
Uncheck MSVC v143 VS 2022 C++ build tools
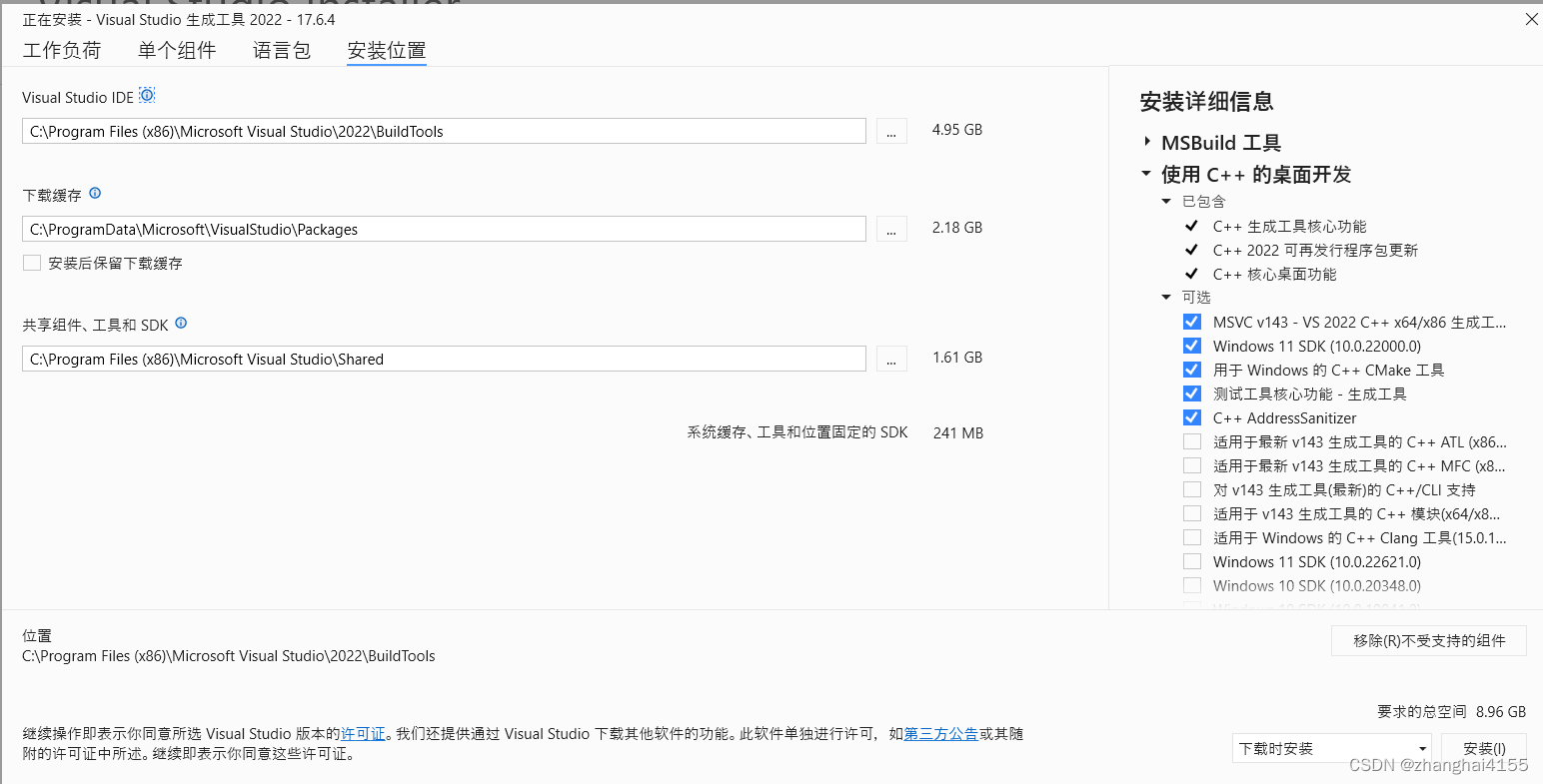[x=1191, y=322]
